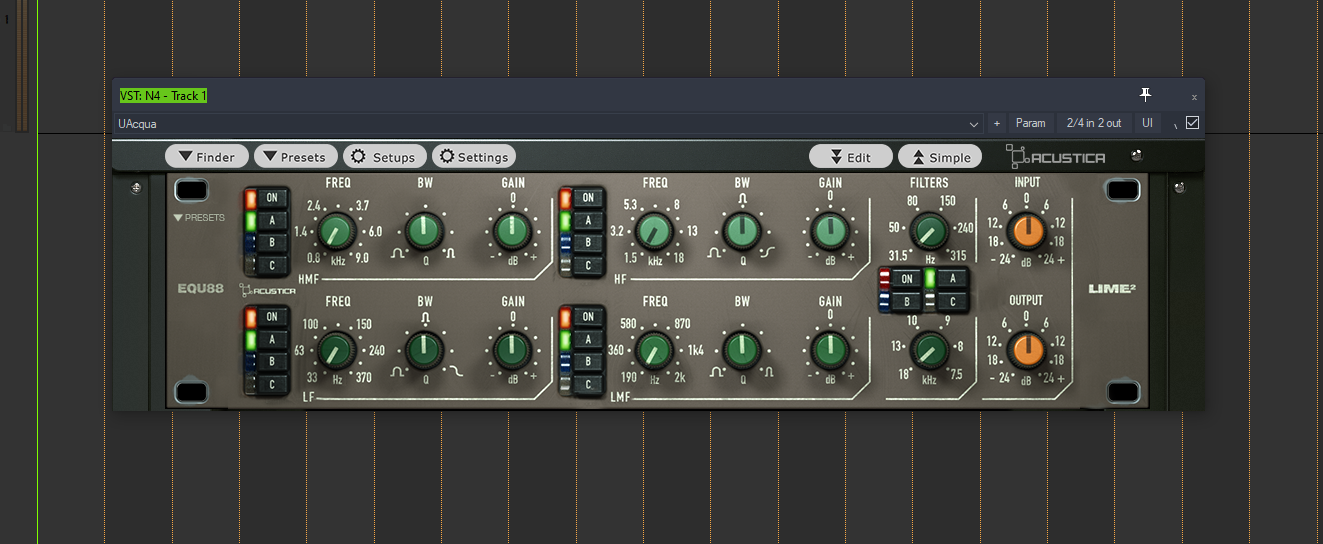
Task: Open the Setups menu
Action: [385, 157]
